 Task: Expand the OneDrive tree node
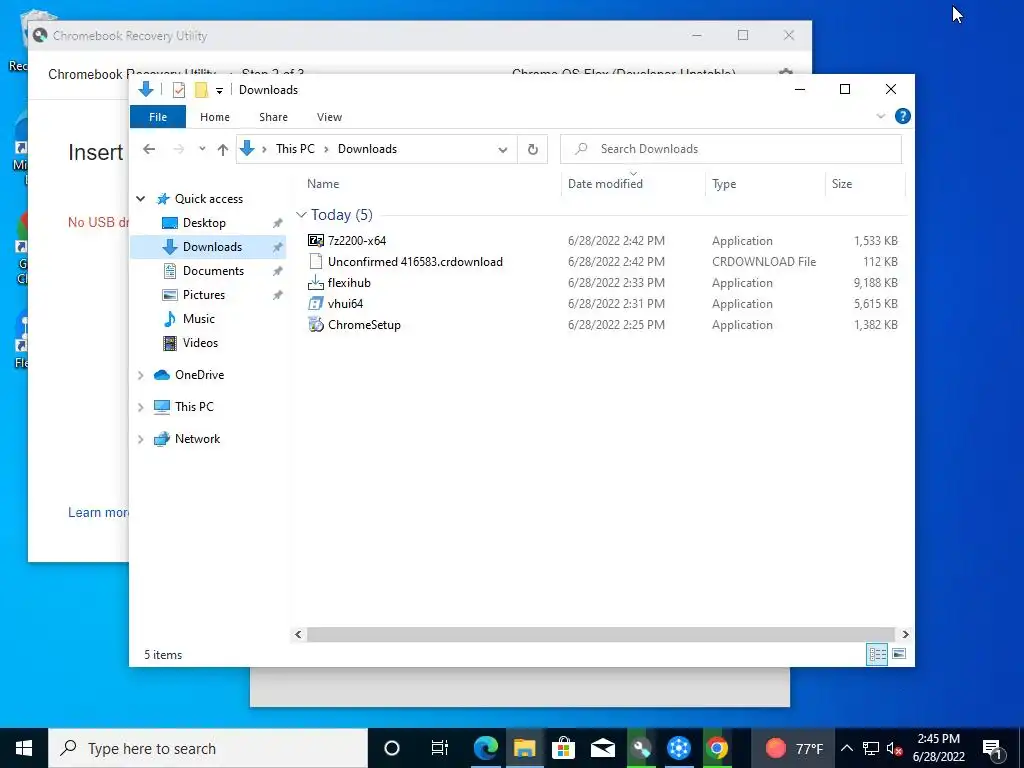(x=140, y=375)
